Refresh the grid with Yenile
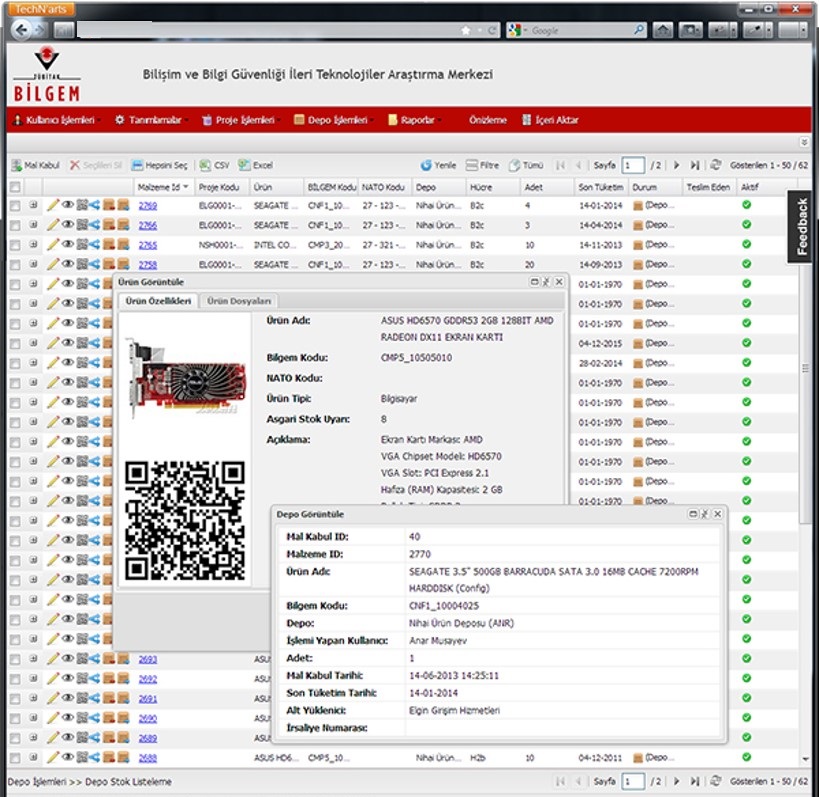The height and width of the screenshot is (797, 819). coord(438,166)
